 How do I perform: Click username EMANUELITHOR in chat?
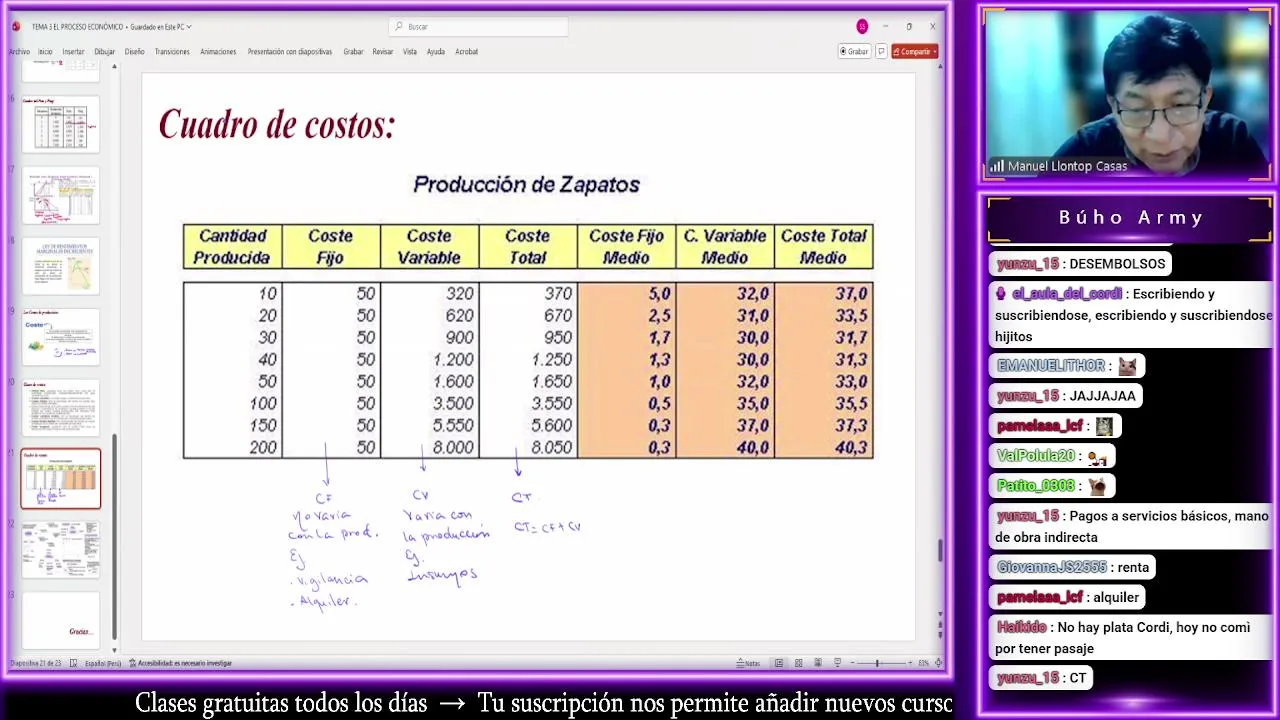pos(1050,366)
